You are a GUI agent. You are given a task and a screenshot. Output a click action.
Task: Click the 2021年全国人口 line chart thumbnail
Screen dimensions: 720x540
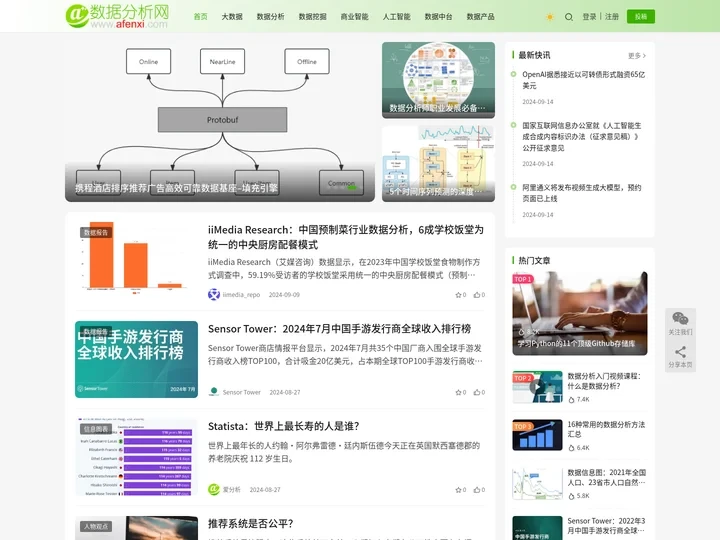(537, 483)
